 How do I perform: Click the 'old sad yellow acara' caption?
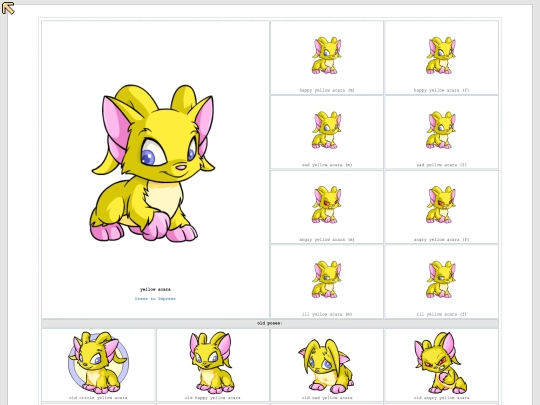pos(327,398)
